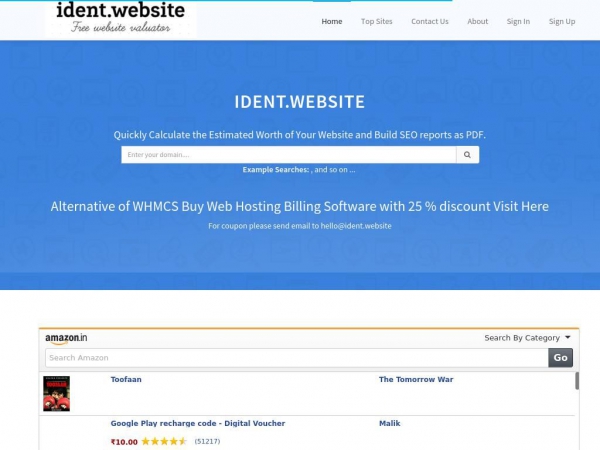
Task: Open the About page
Action: coord(478,21)
